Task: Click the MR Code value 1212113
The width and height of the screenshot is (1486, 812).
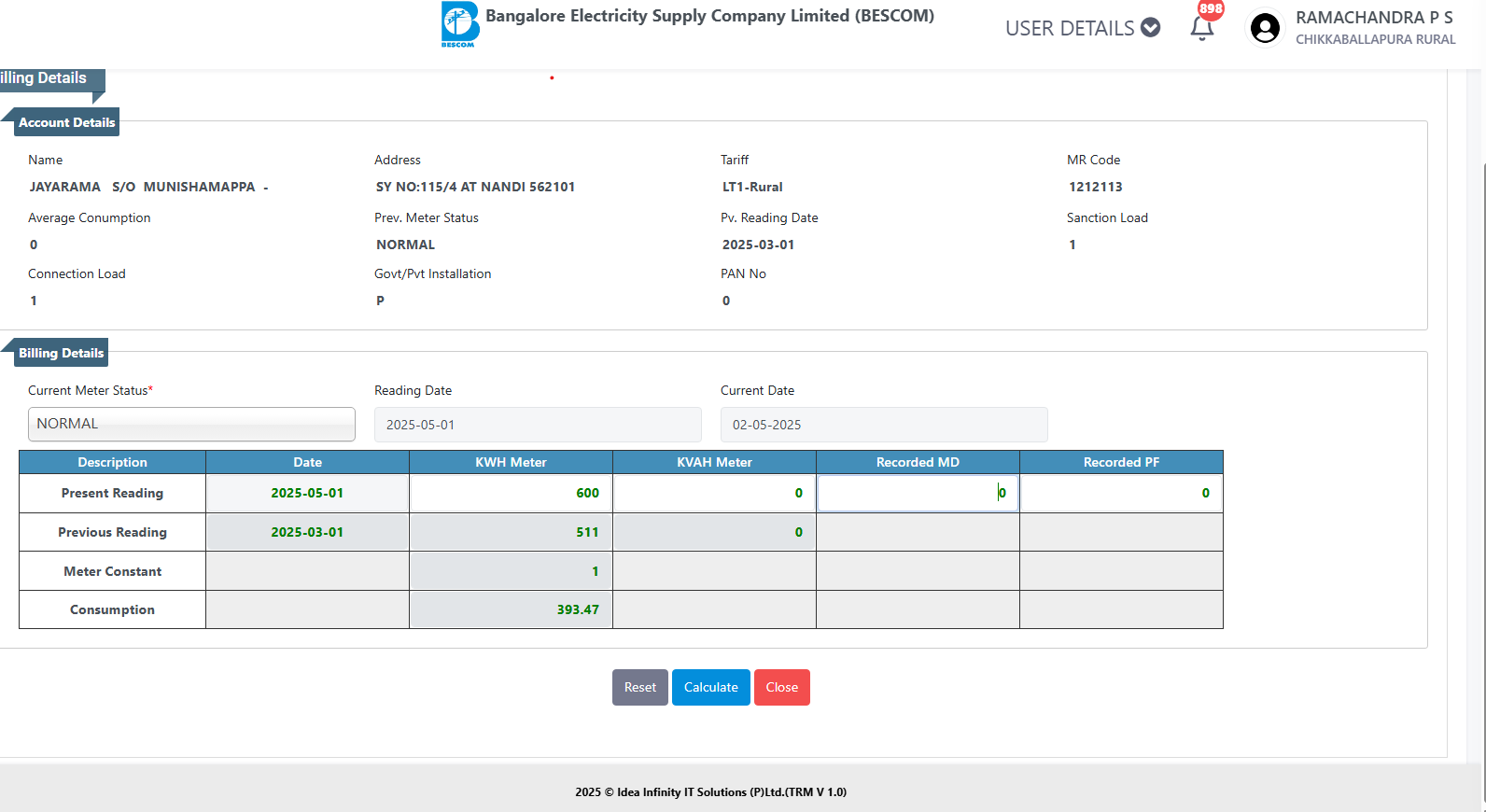Action: [1096, 187]
